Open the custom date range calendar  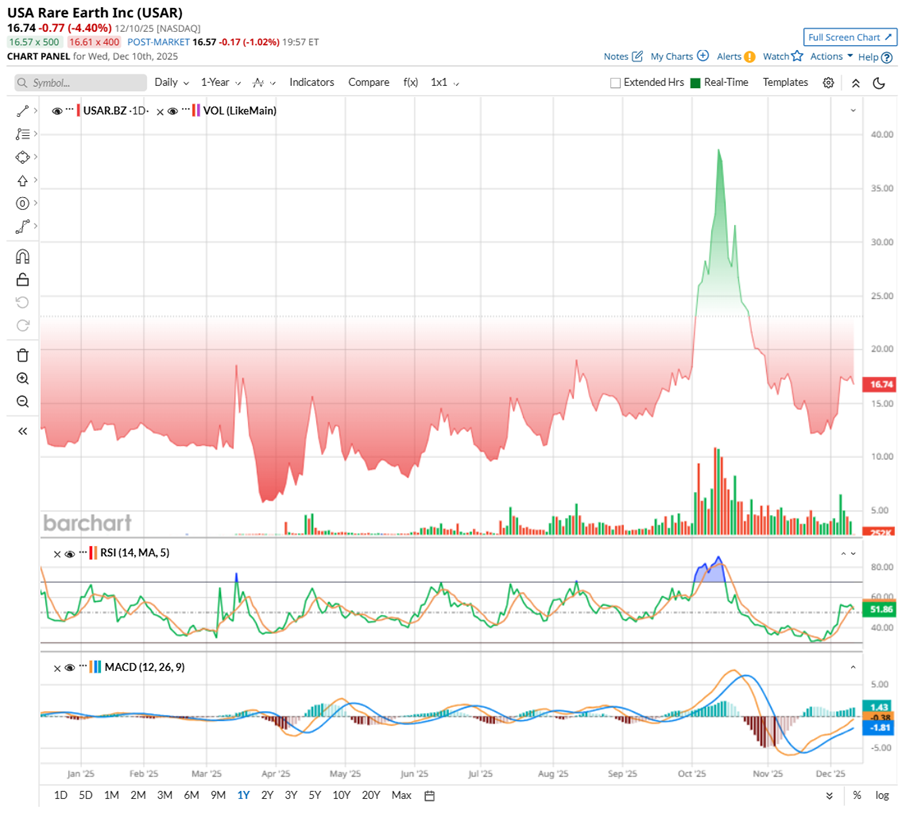429,796
